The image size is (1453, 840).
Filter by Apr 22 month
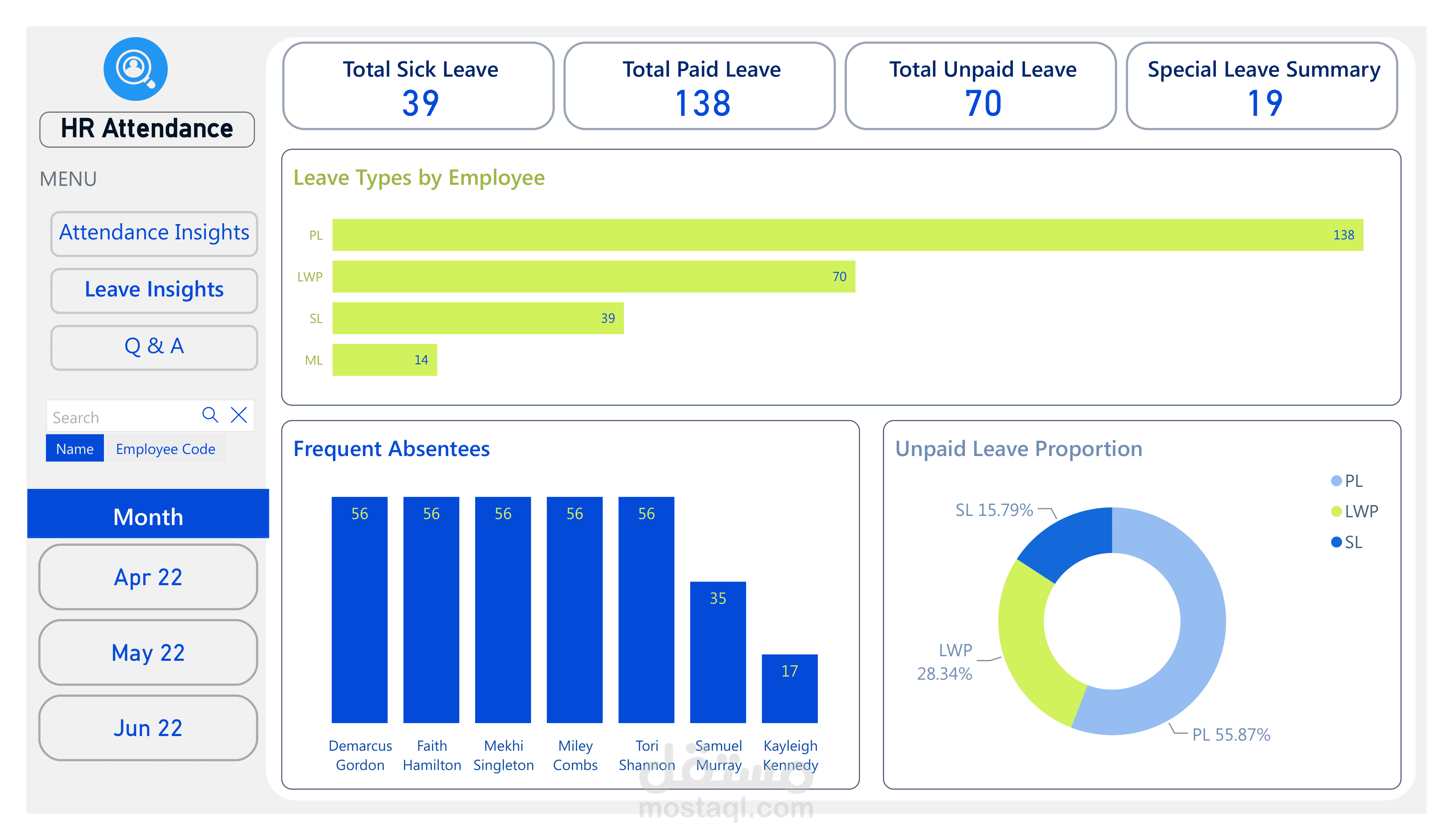click(x=148, y=577)
